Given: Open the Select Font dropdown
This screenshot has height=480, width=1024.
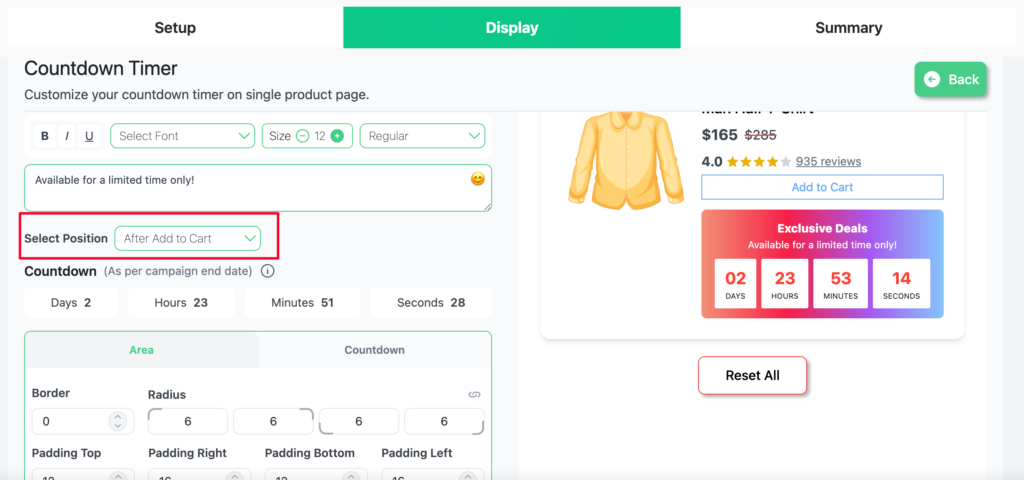Looking at the screenshot, I should click(x=183, y=136).
